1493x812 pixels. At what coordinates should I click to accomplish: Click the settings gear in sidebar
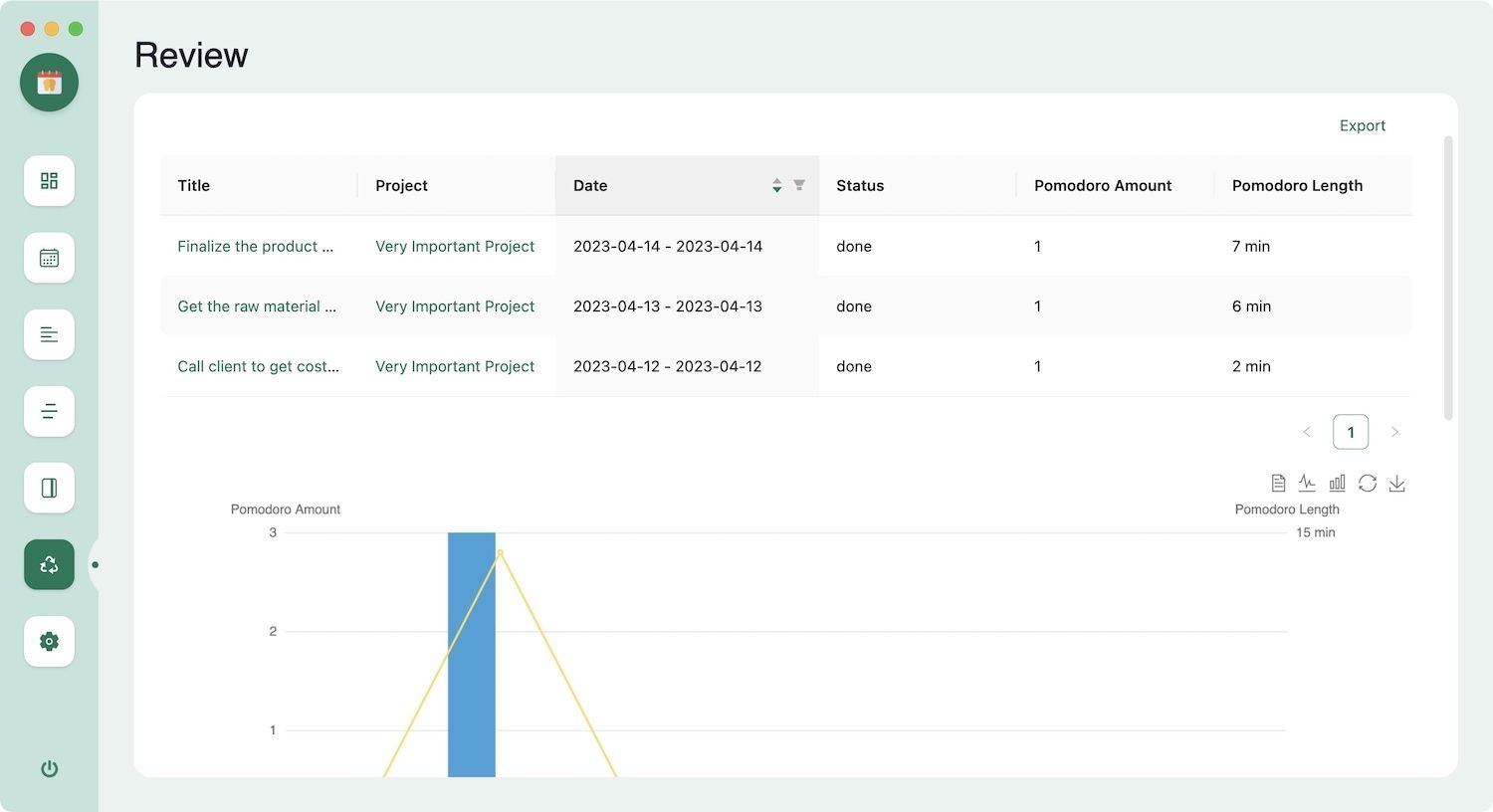49,642
